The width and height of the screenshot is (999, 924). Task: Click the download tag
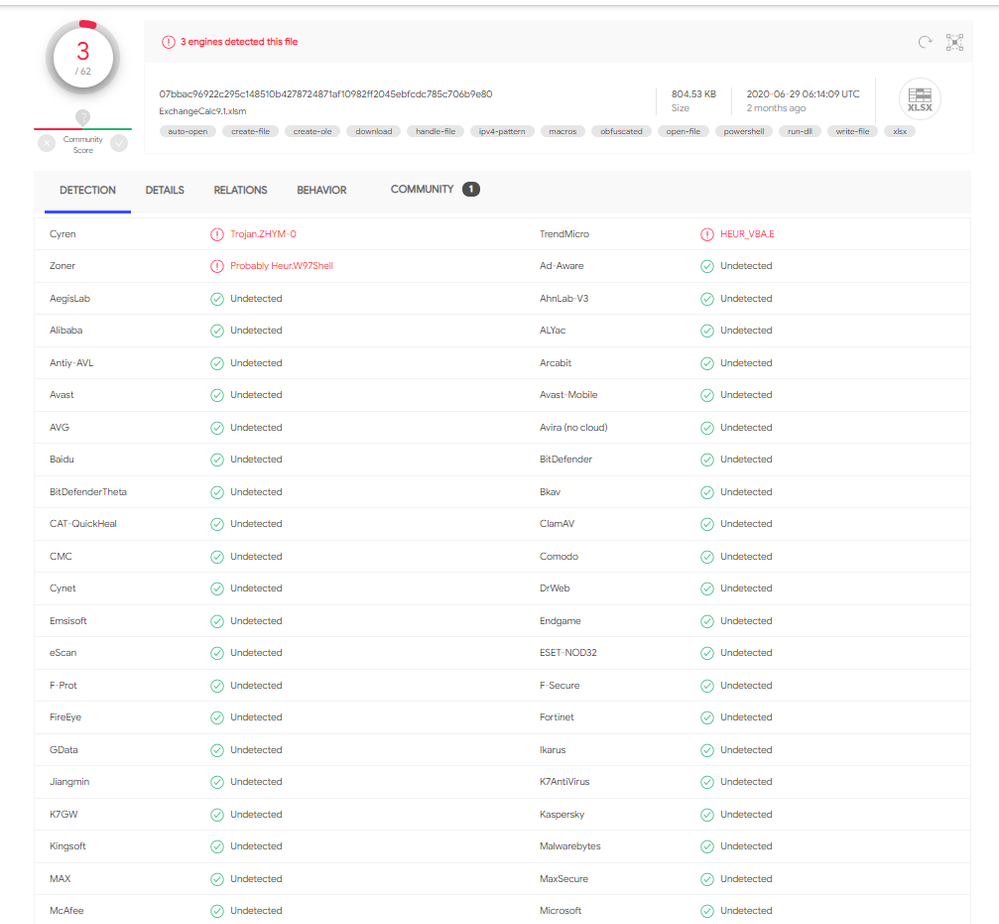pyautogui.click(x=373, y=131)
